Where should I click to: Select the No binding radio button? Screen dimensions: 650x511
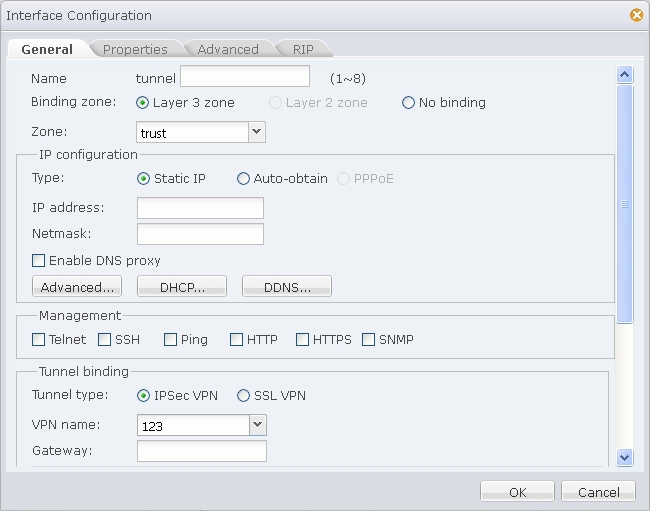point(408,103)
